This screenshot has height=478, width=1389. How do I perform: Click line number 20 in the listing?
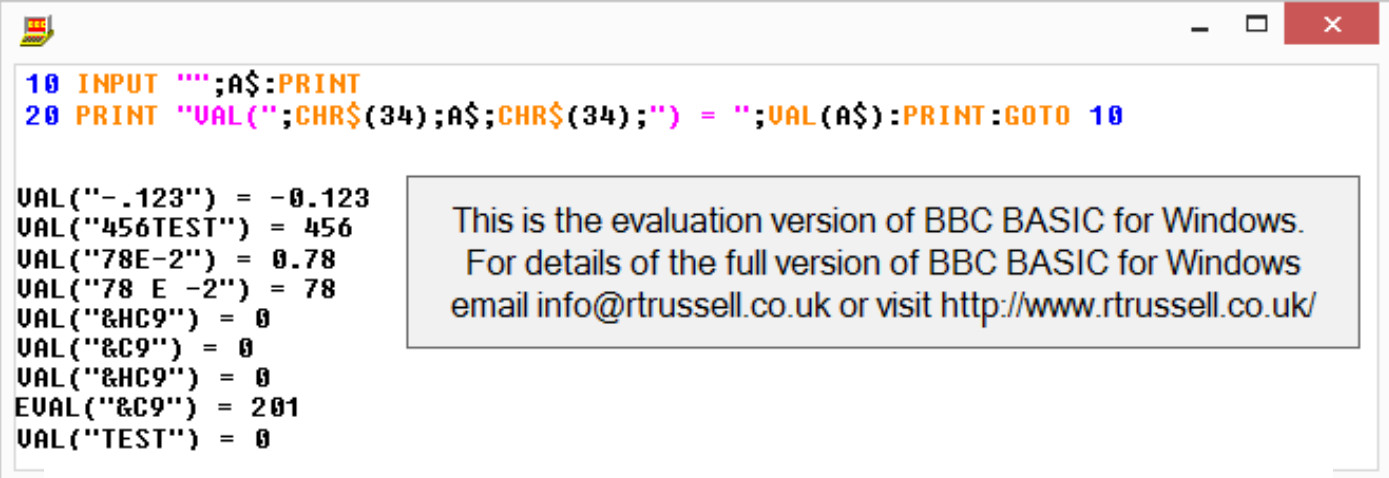(43, 116)
